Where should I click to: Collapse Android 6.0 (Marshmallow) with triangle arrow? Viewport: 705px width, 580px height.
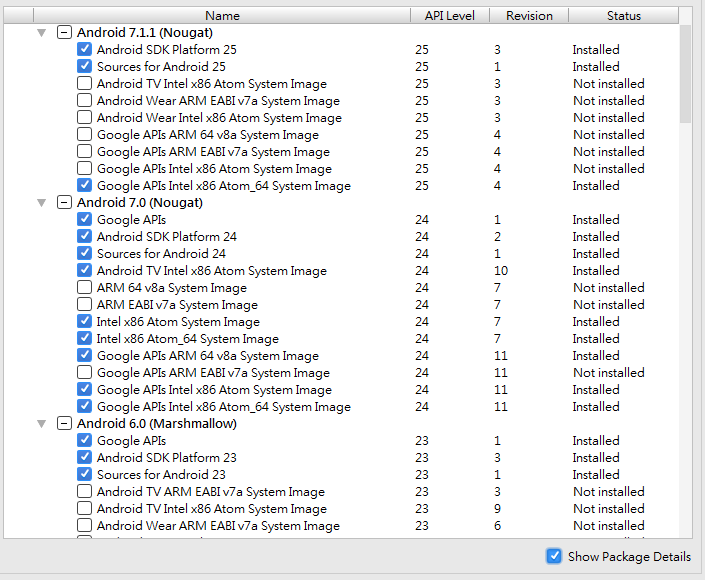click(x=41, y=424)
